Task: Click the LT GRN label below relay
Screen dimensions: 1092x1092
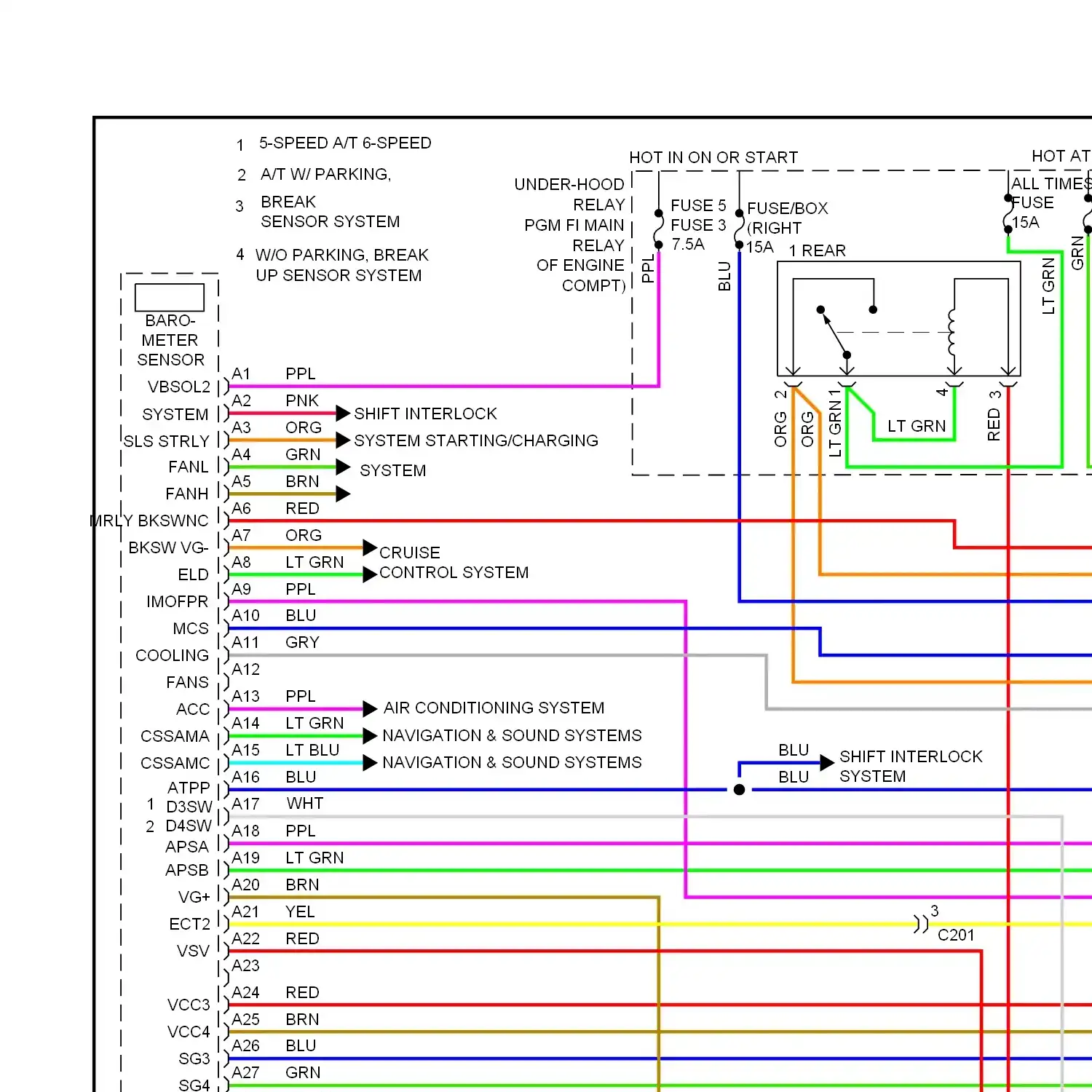Action: 917,427
